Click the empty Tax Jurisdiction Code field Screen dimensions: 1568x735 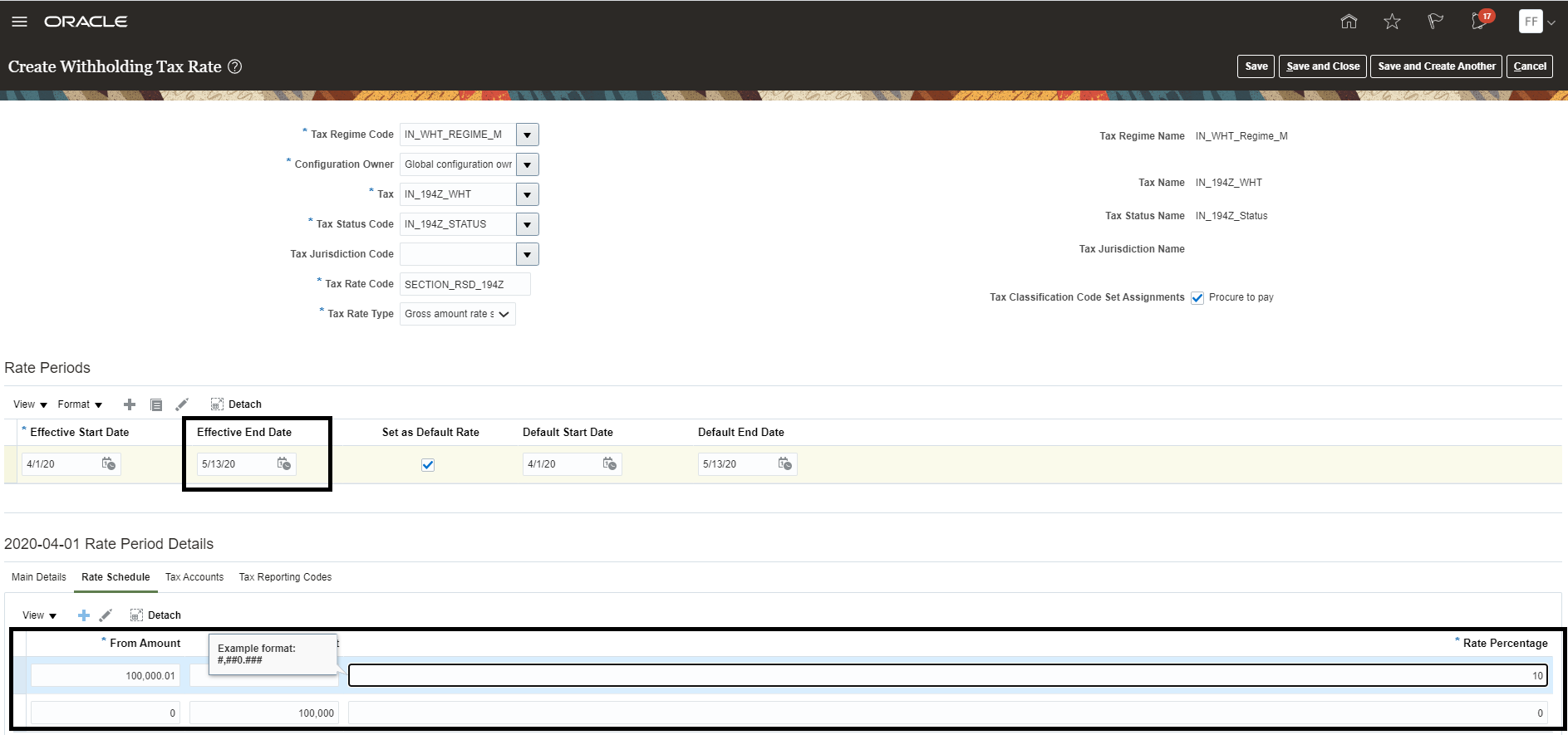click(458, 254)
